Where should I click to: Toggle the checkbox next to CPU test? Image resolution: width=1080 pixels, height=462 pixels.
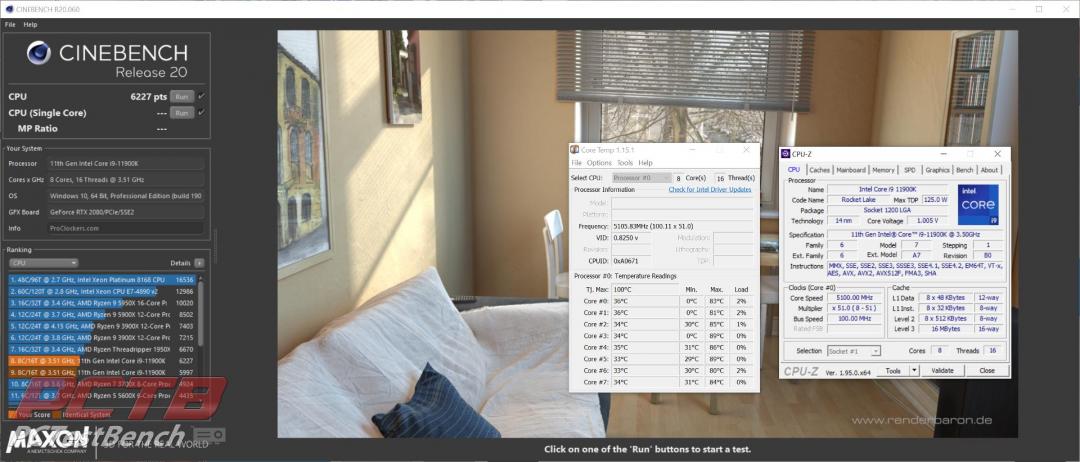tap(201, 97)
